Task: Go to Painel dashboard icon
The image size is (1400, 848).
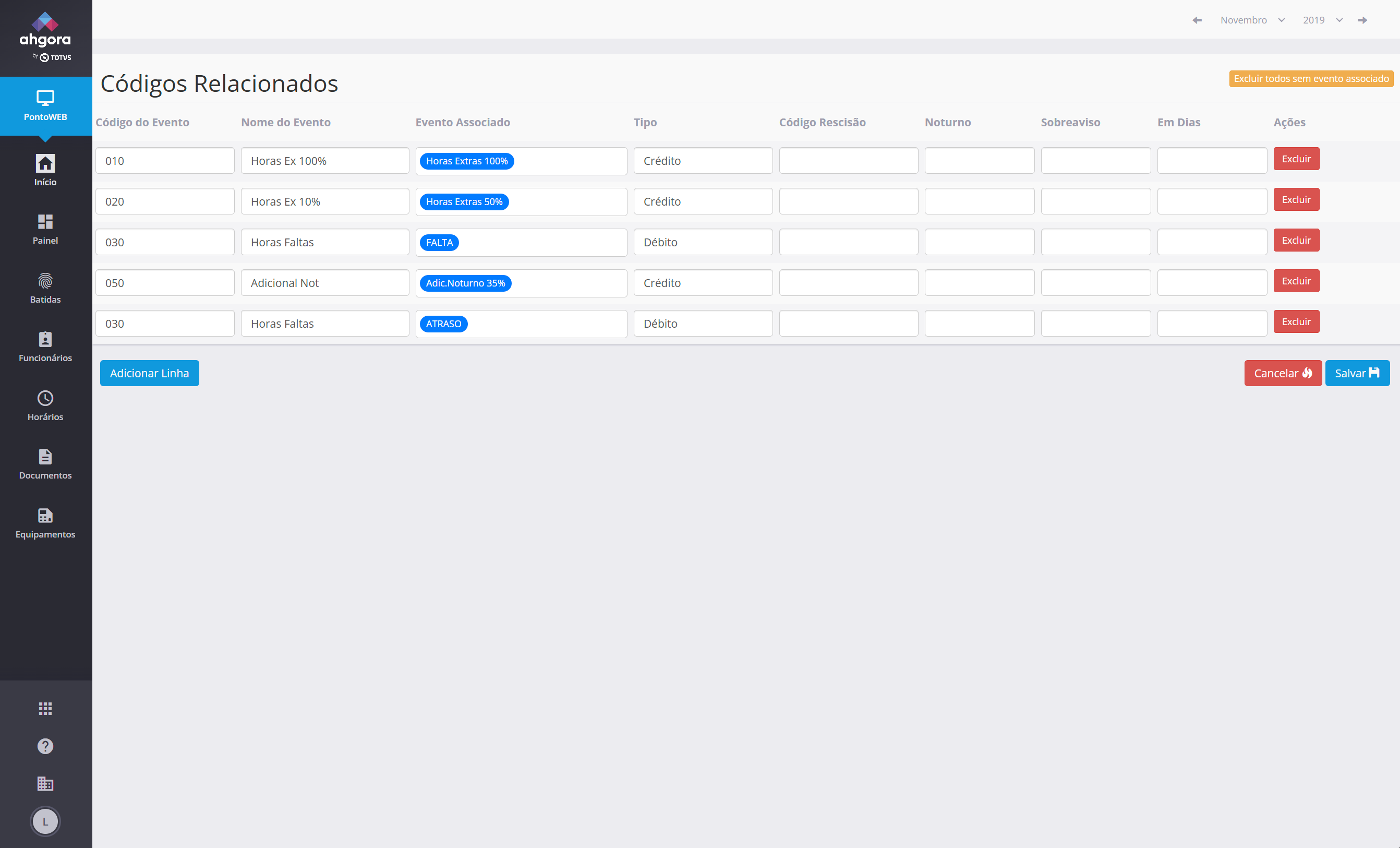Action: coord(45,222)
